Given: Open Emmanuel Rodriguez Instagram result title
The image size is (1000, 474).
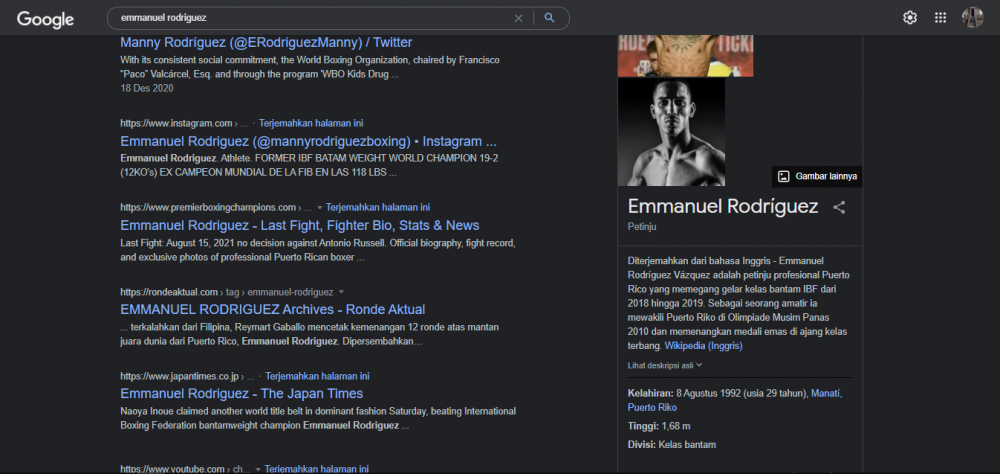Looking at the screenshot, I should 308,141.
